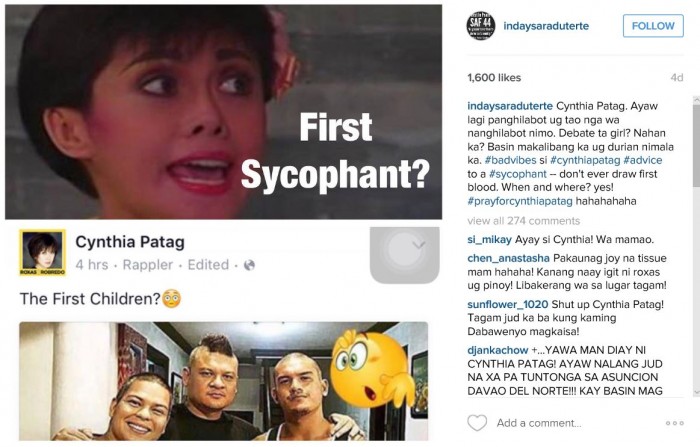Open chen_anastasha commenter profile
Image resolution: width=700 pixels, height=447 pixels.
[x=508, y=258]
